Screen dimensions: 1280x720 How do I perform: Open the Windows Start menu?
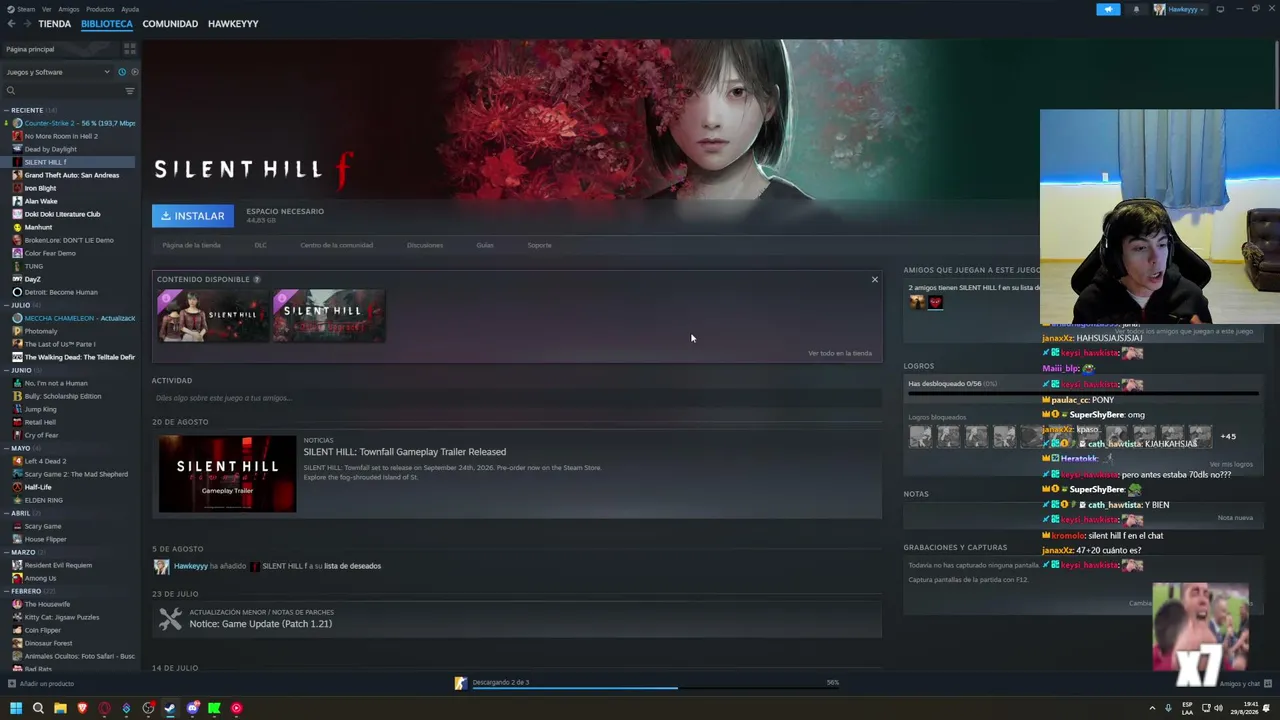click(x=16, y=708)
